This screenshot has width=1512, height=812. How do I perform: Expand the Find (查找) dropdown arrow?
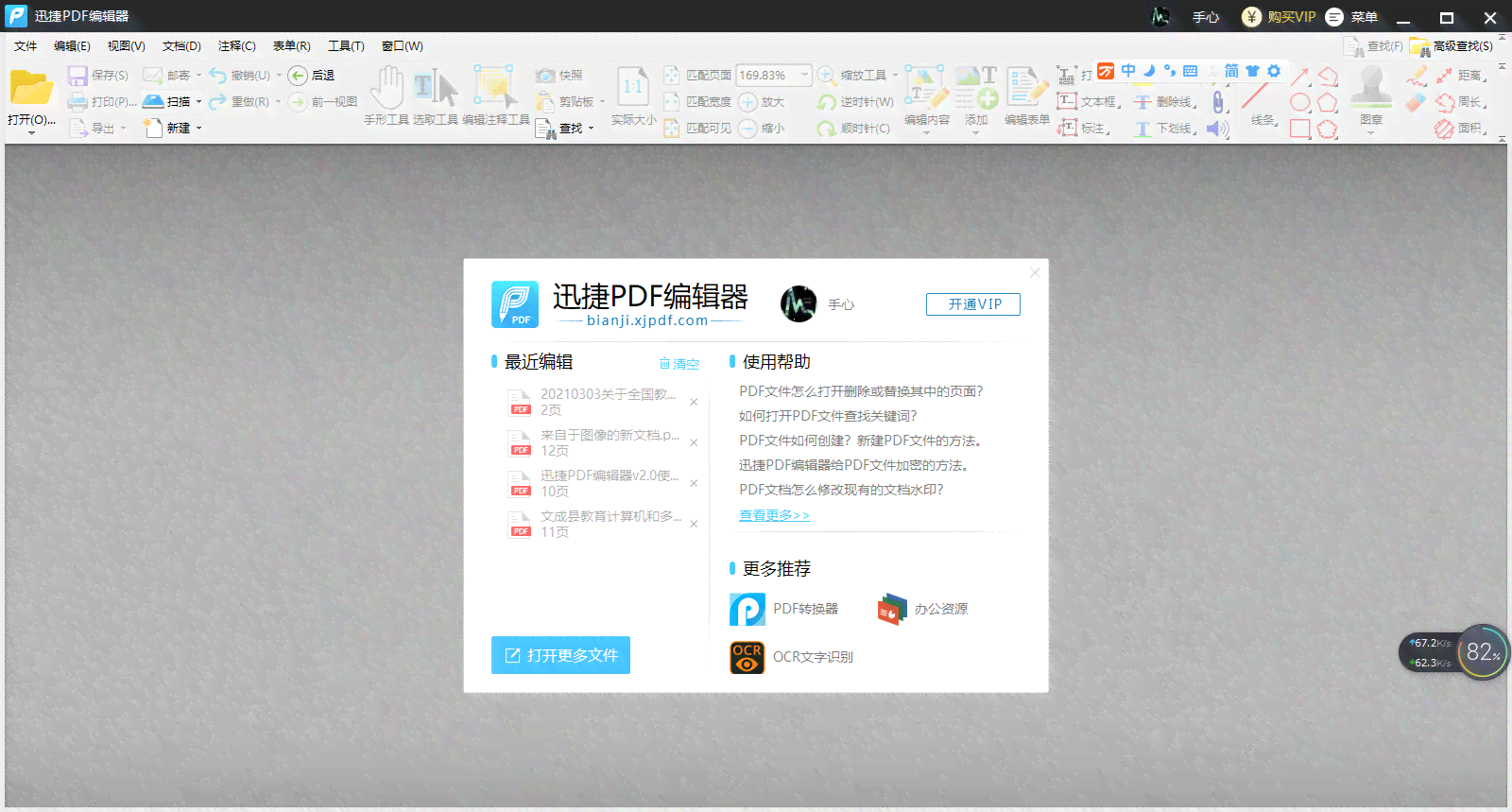(x=591, y=129)
